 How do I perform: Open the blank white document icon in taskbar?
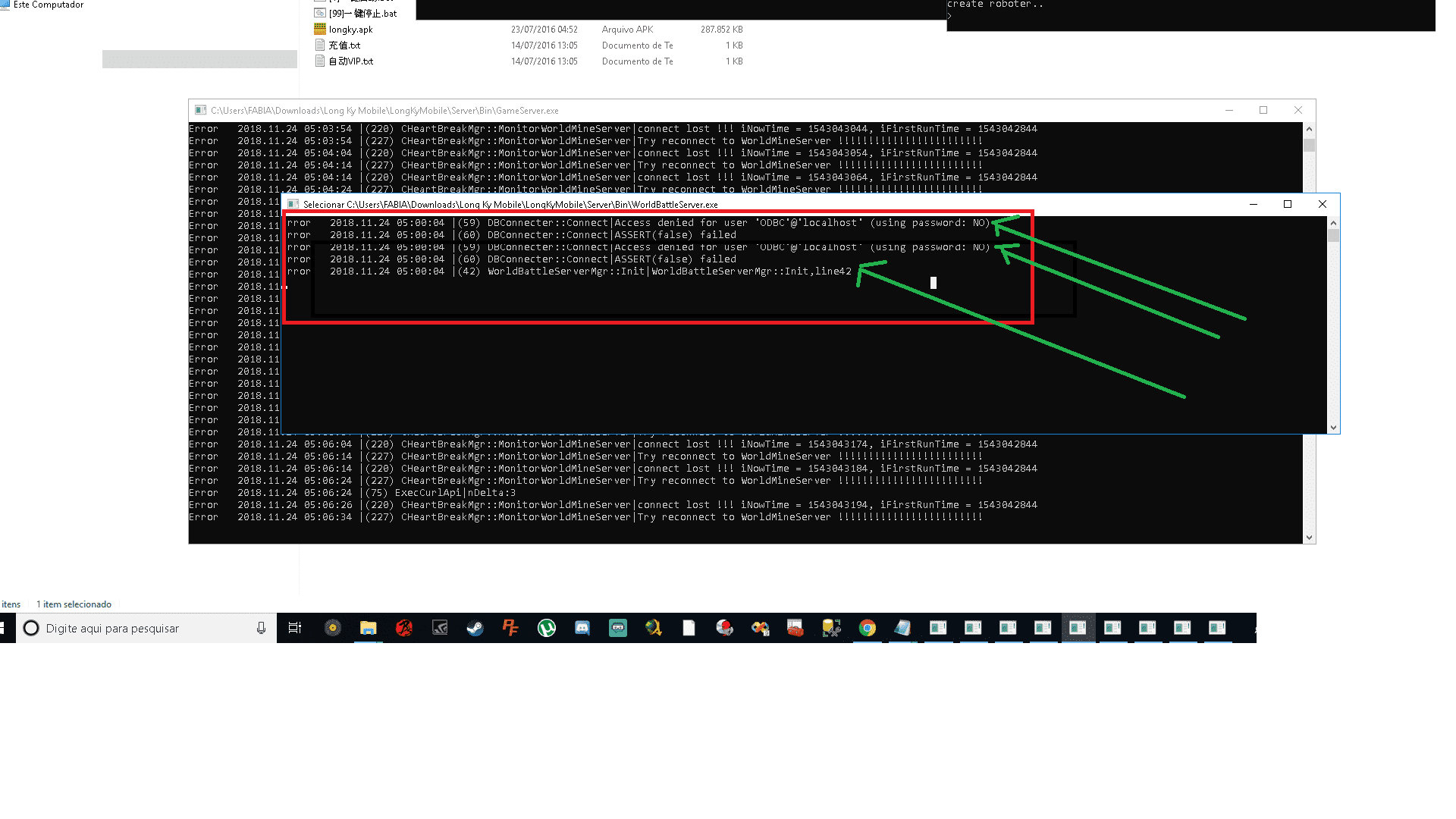(x=689, y=628)
